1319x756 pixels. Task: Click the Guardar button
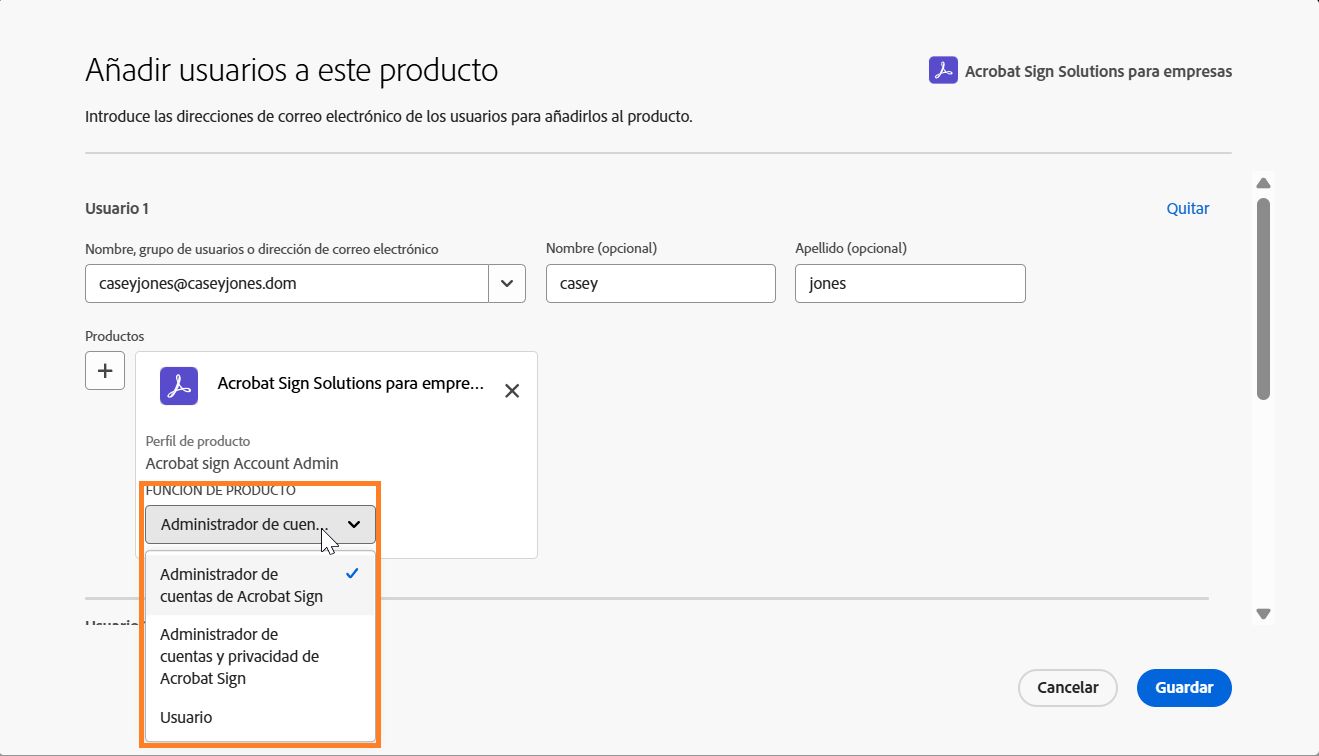coord(1183,688)
